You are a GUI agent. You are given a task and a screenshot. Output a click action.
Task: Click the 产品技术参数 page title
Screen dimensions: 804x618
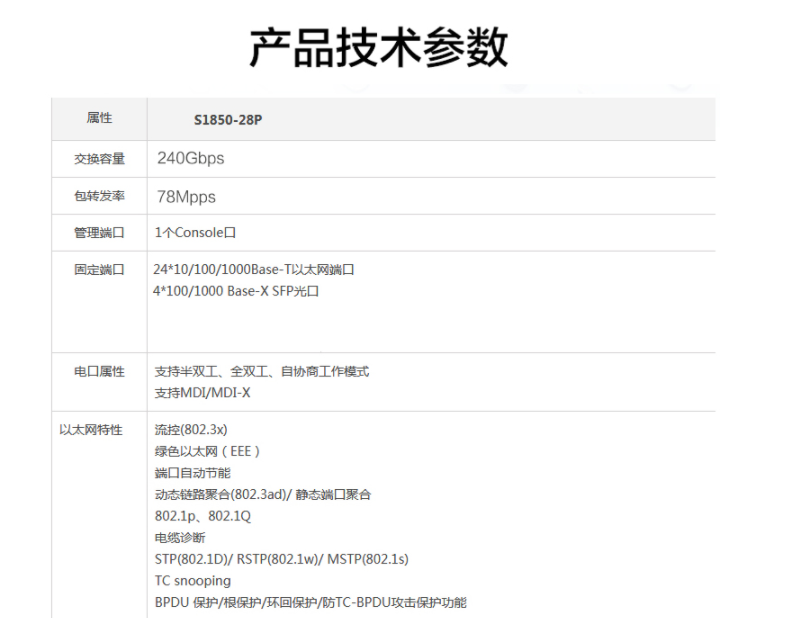point(378,48)
